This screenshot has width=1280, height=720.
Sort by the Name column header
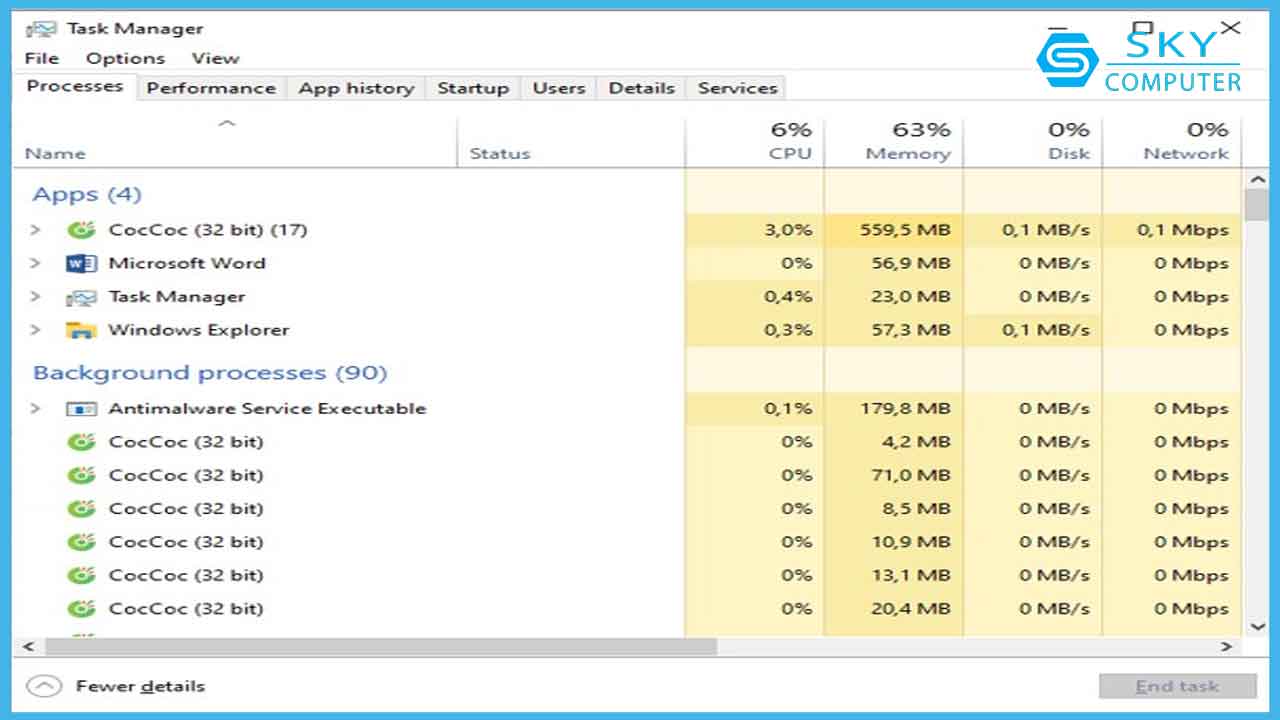pyautogui.click(x=55, y=154)
